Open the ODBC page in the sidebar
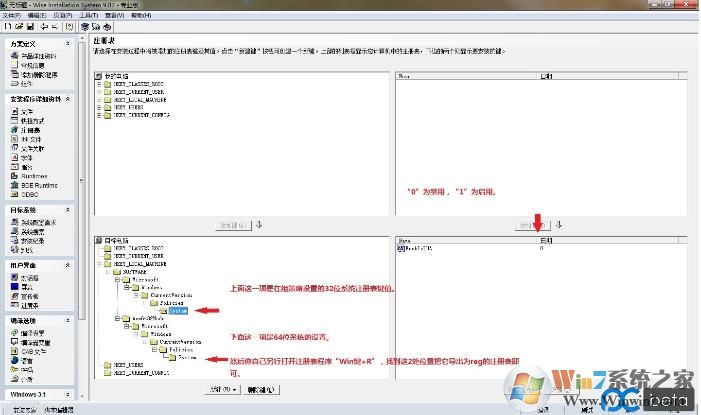701x415 pixels. tap(25, 195)
